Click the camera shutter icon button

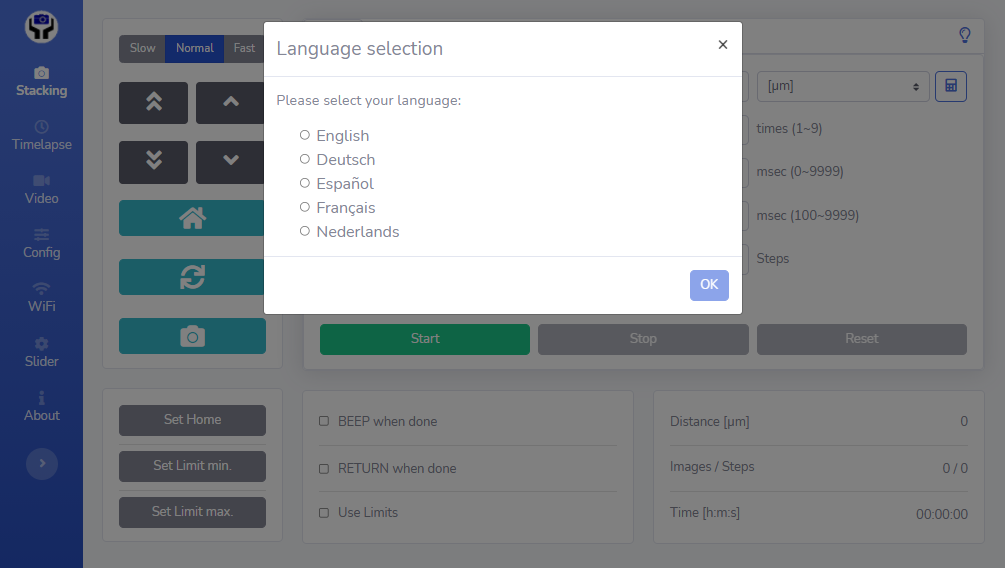(x=192, y=336)
